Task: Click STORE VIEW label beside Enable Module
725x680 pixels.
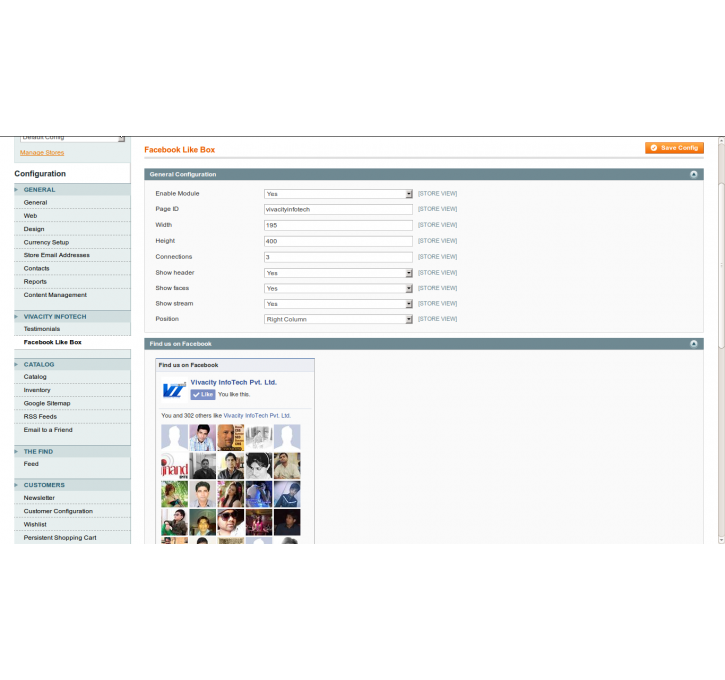Action: pos(437,194)
